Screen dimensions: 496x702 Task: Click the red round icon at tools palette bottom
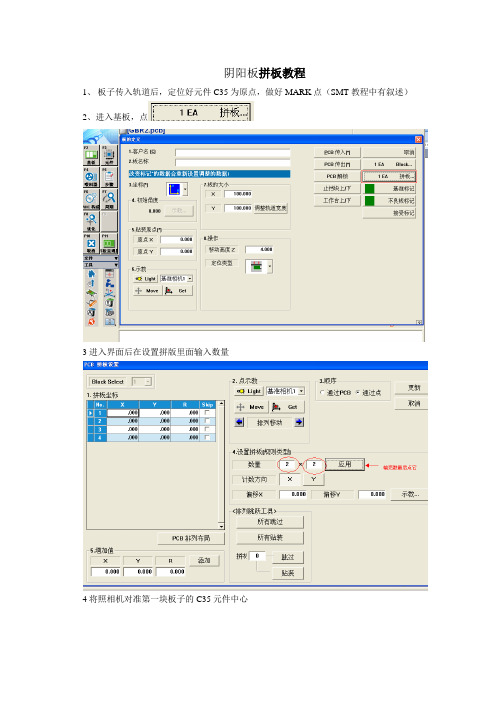[91, 321]
